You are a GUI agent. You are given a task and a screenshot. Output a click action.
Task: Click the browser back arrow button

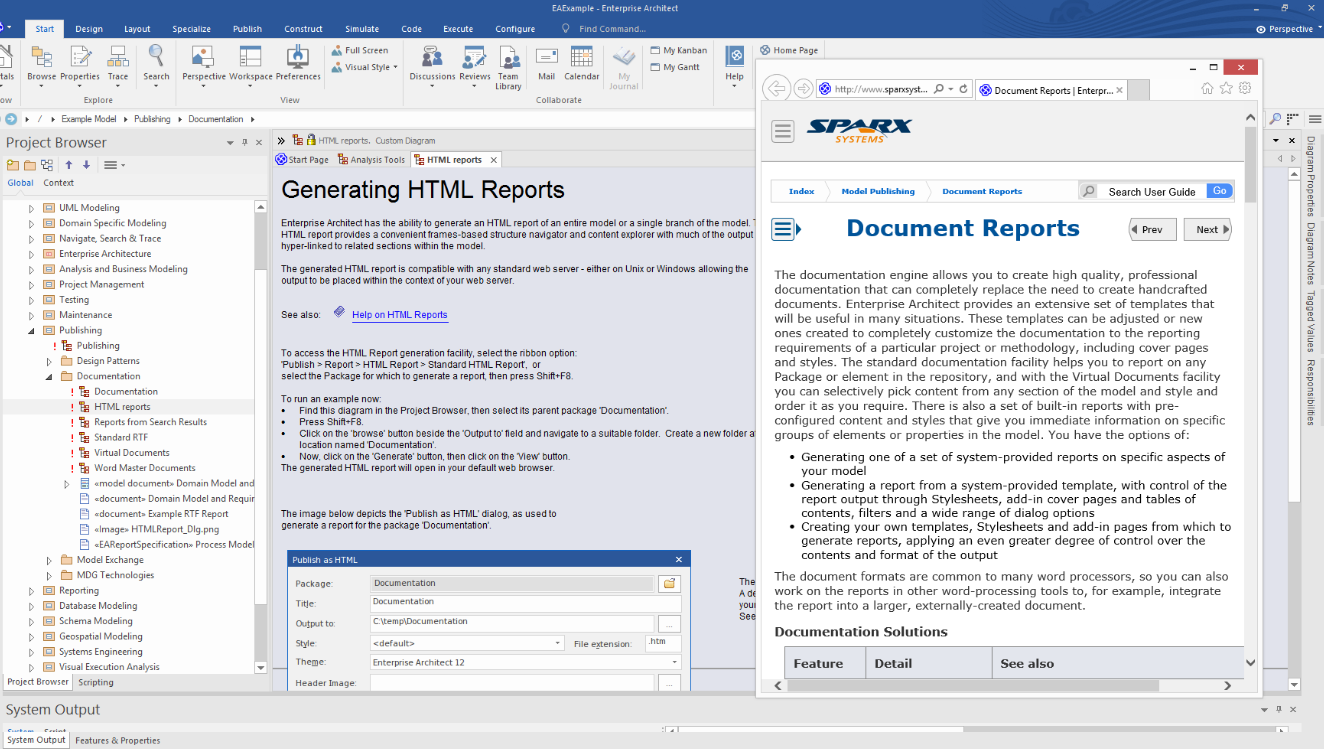pos(777,88)
